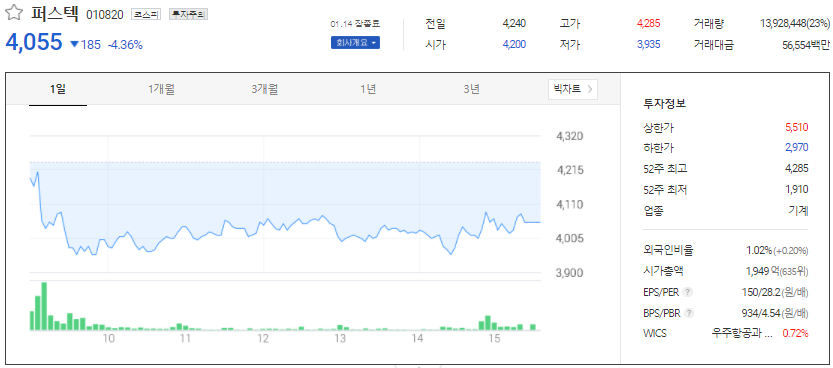Click the 전일 value 4,240
This screenshot has height=368, width=833.
[x=514, y=24]
